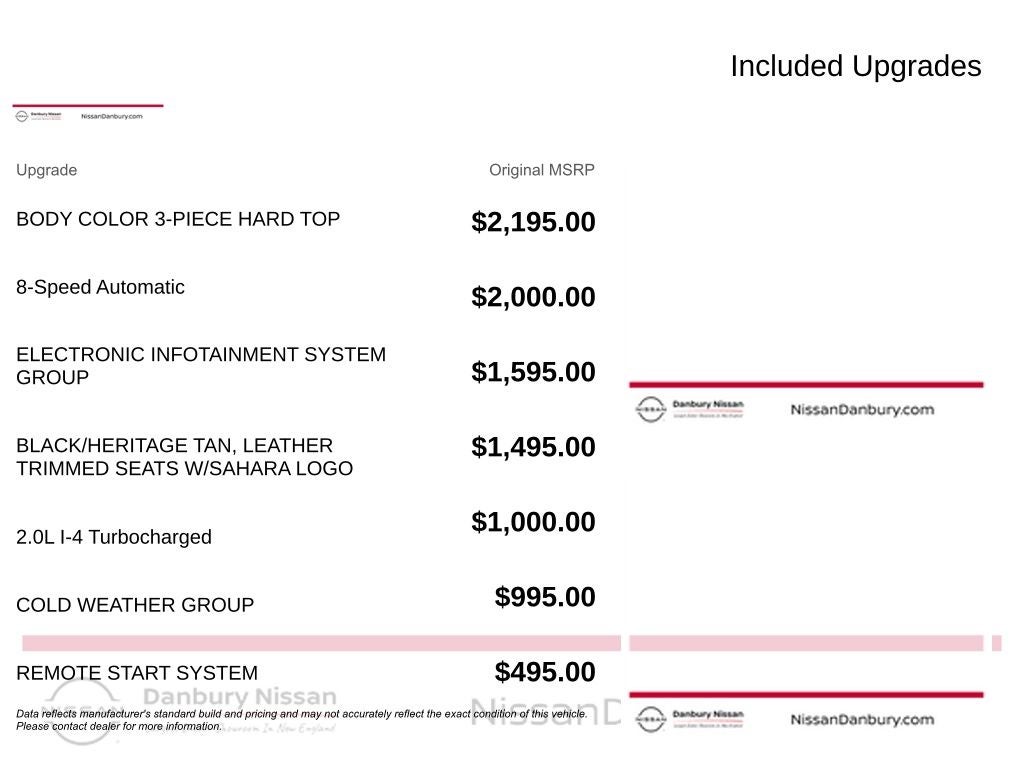Click the Upgrade column header
1024x768 pixels.
[x=46, y=170]
